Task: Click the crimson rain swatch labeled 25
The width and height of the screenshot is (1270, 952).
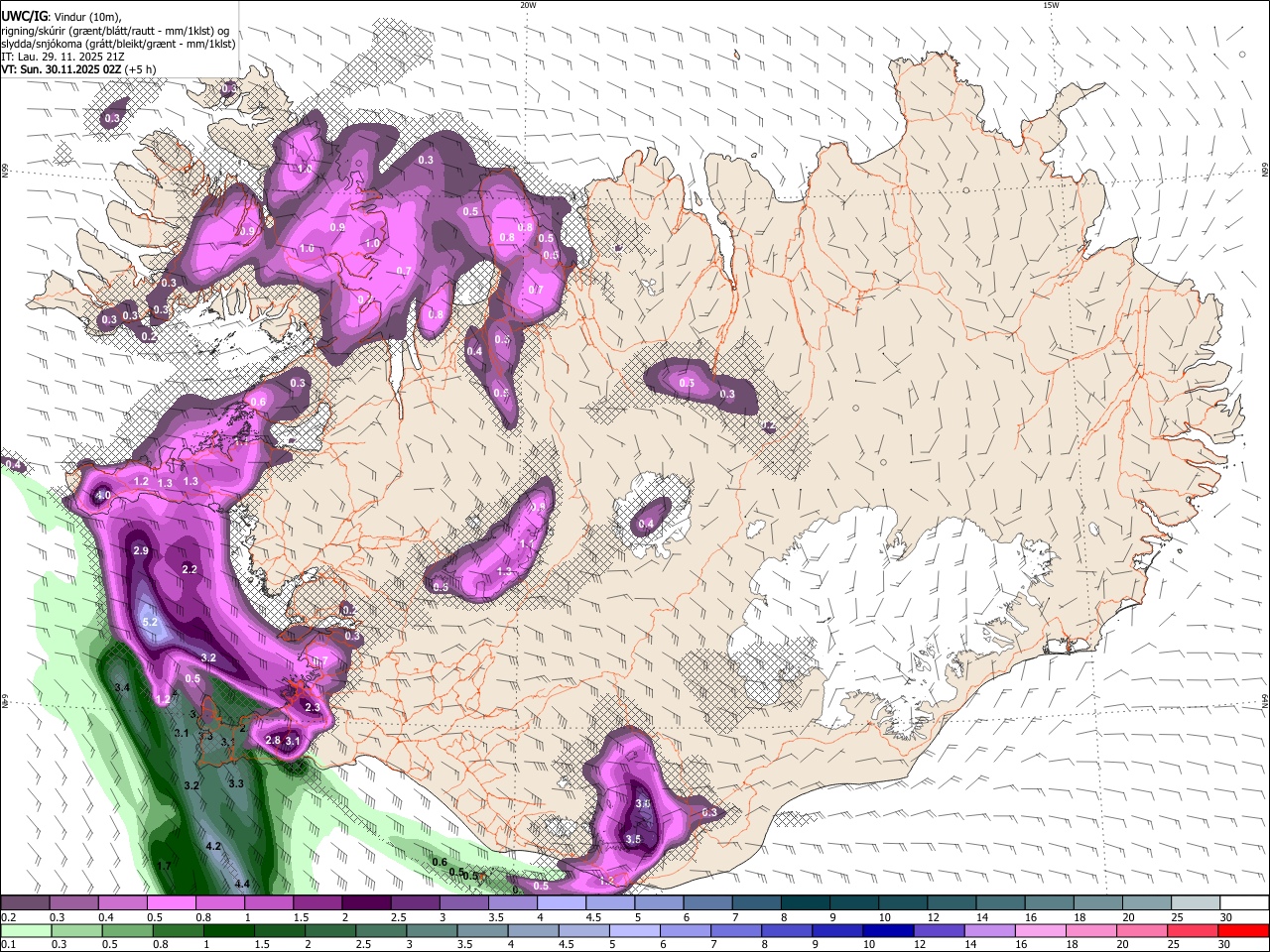Action: coord(1196,930)
